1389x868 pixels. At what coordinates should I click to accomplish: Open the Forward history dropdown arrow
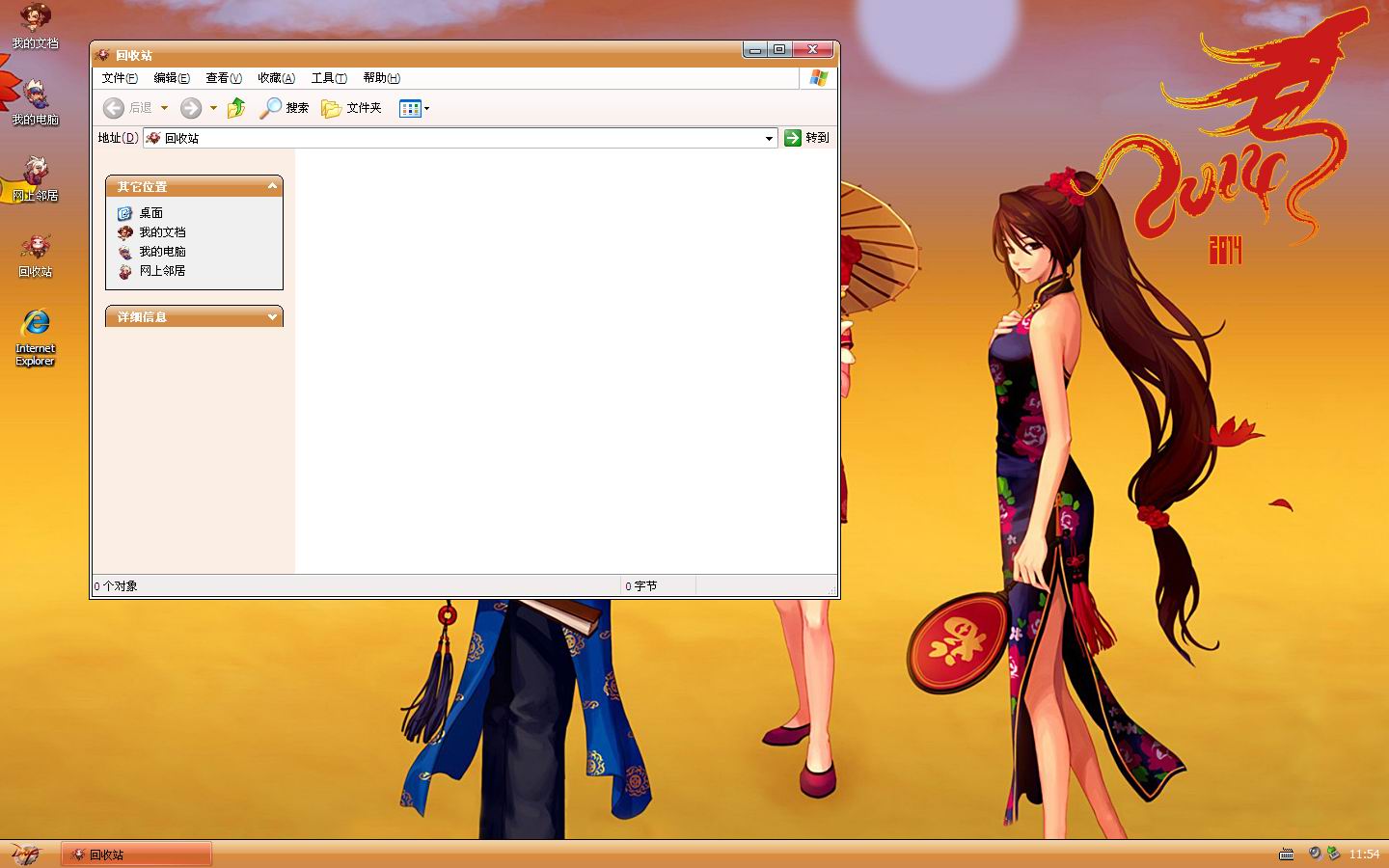point(213,108)
